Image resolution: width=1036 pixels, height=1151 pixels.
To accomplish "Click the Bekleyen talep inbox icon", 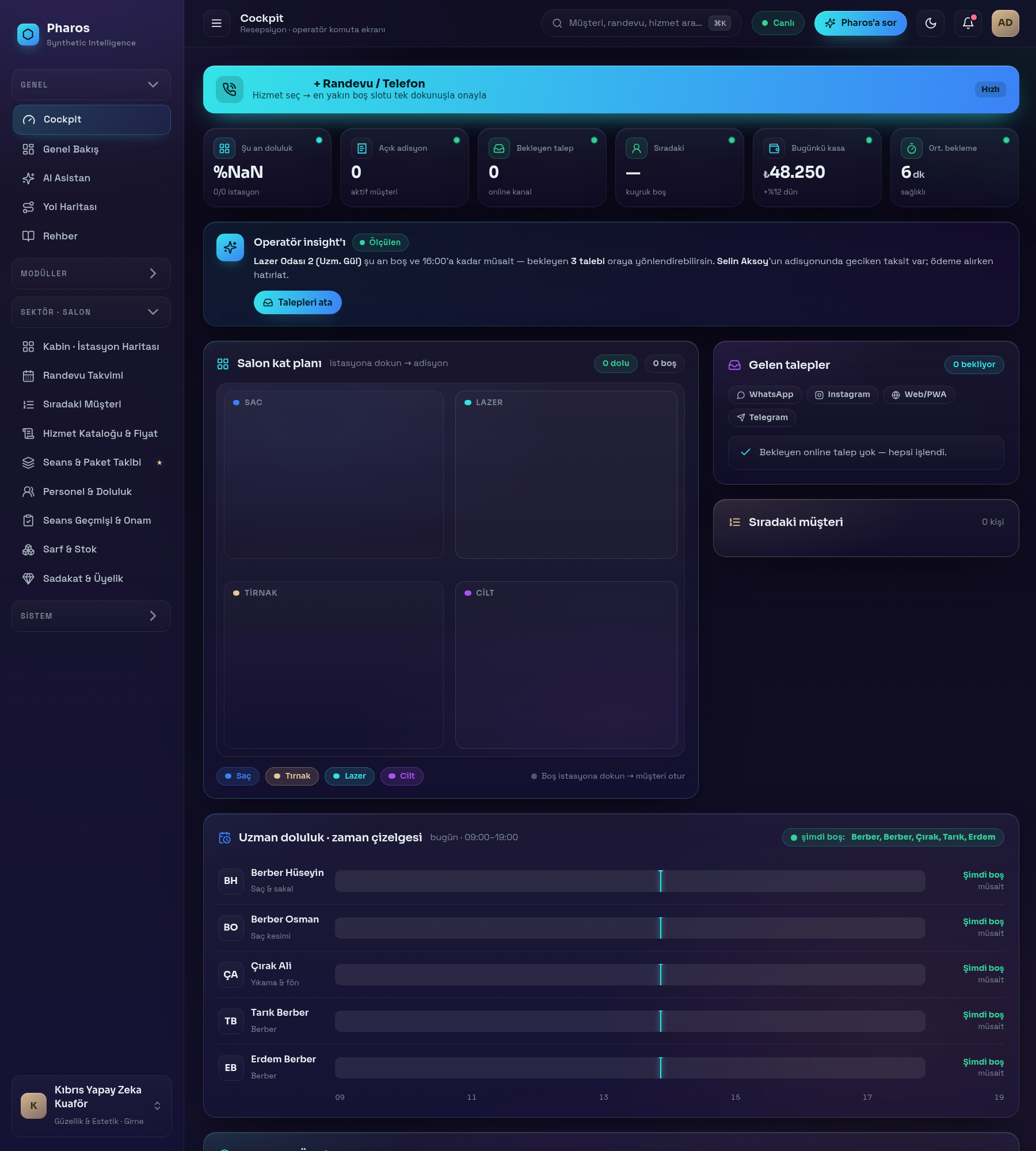I will point(499,148).
